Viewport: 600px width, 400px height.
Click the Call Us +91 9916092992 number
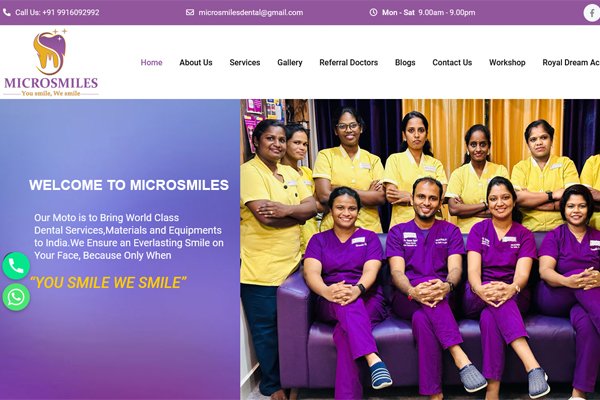[x=57, y=12]
